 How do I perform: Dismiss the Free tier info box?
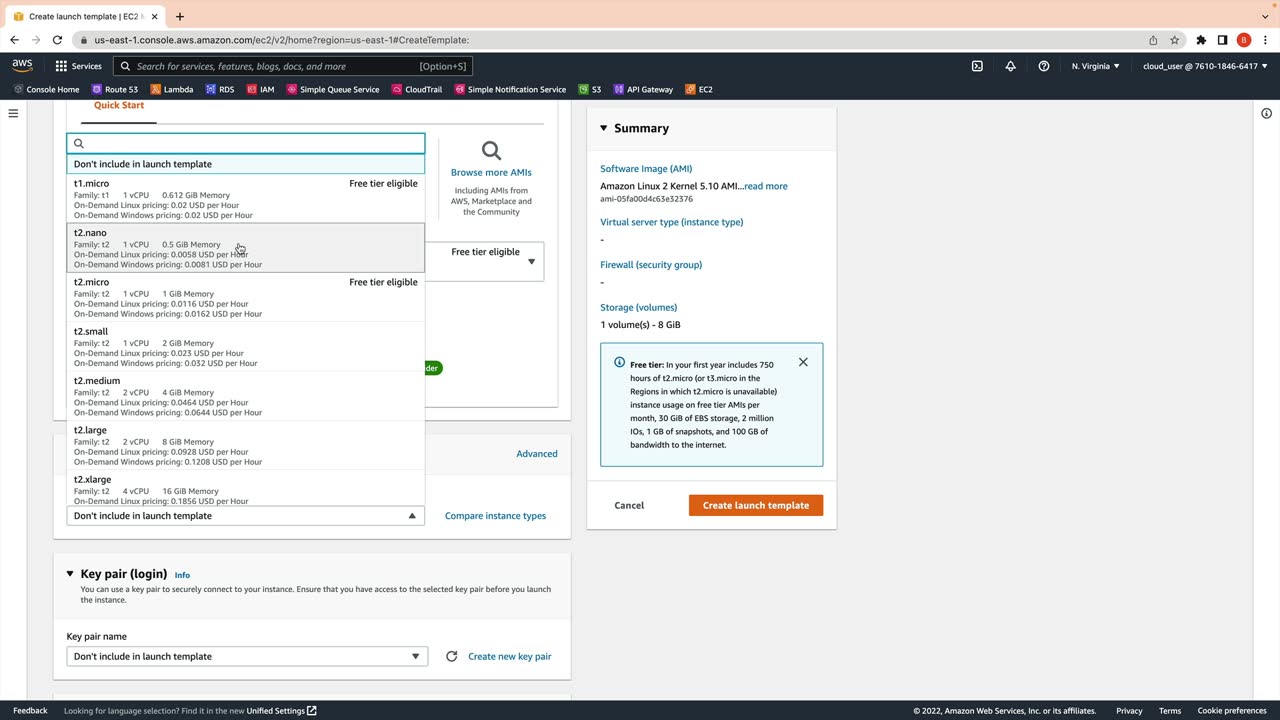tap(803, 362)
